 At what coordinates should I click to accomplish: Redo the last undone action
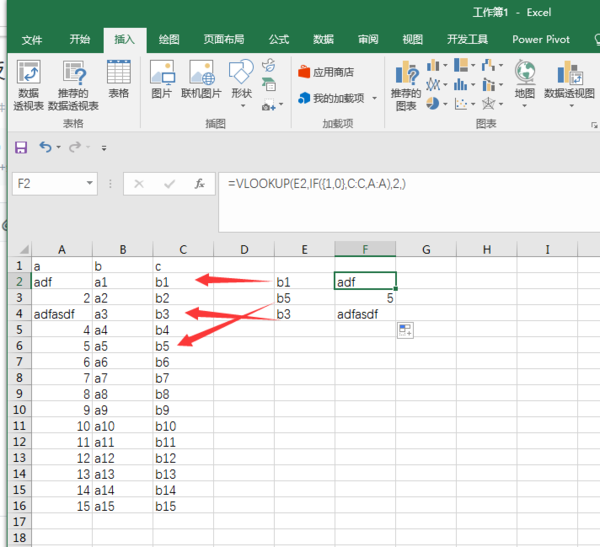(75, 147)
